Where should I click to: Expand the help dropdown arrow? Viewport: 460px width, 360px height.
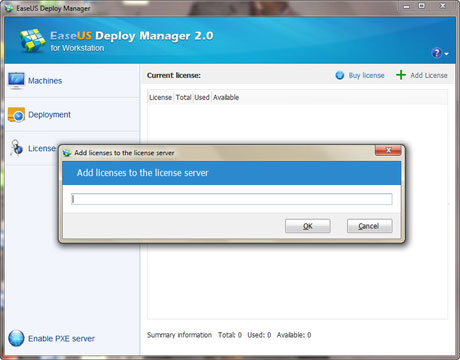pos(446,54)
